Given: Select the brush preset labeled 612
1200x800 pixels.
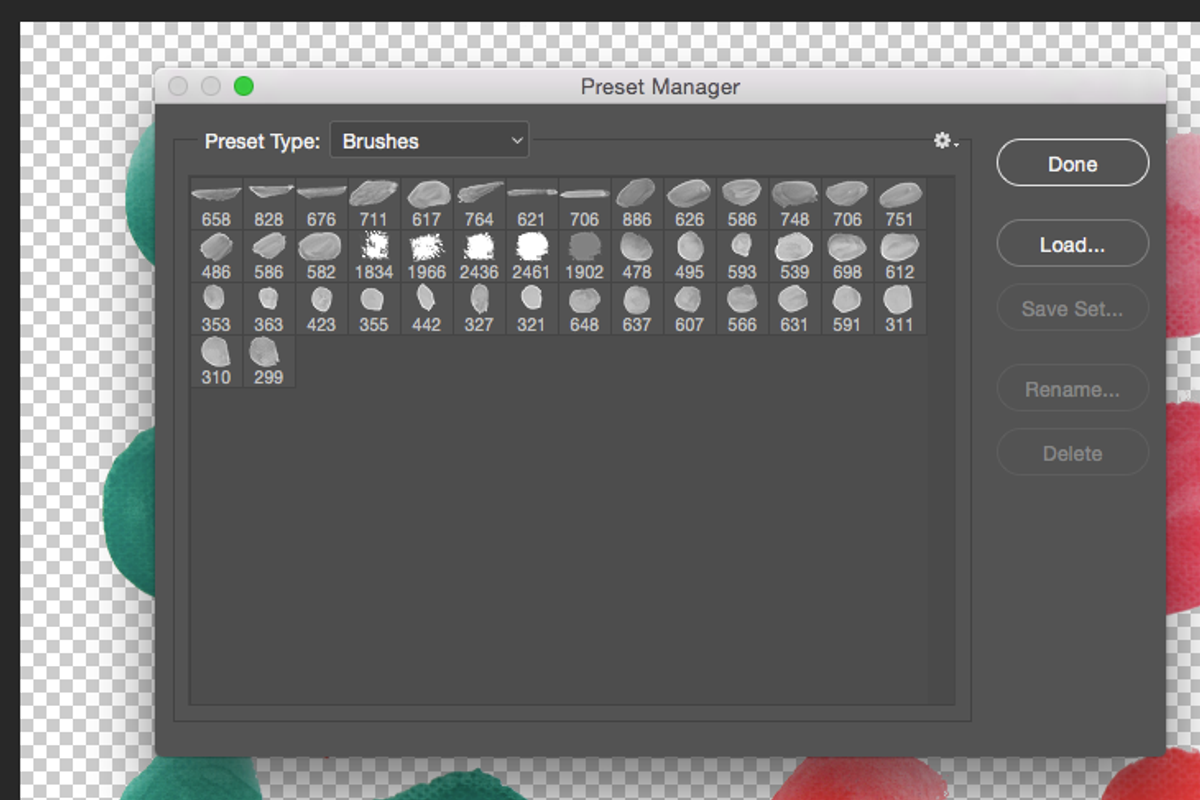Looking at the screenshot, I should point(900,257).
